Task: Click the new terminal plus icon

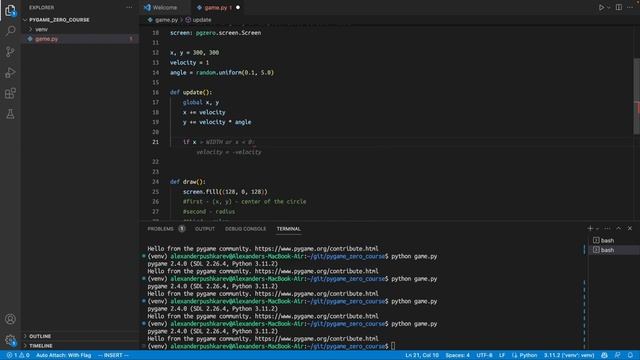Action: [x=590, y=229]
